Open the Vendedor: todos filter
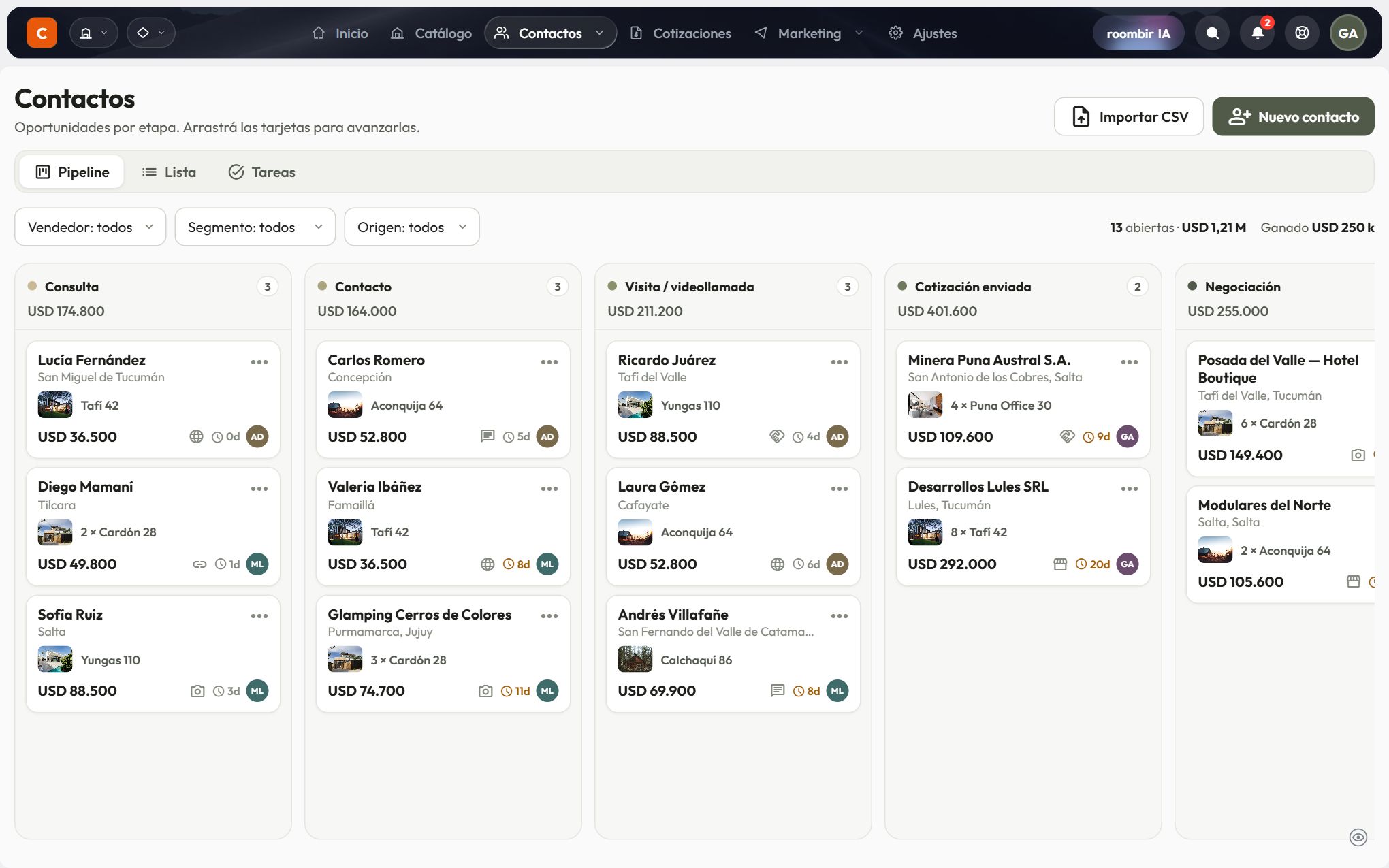 tap(90, 227)
